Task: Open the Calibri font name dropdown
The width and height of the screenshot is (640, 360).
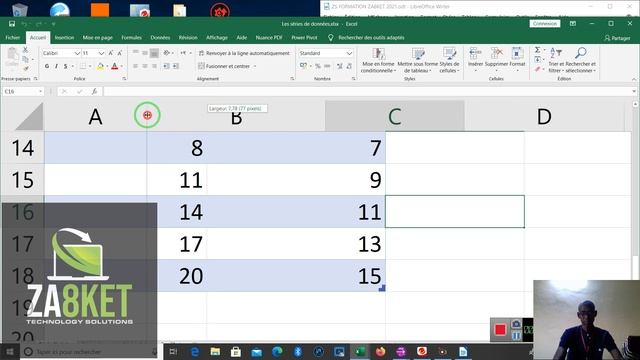Action: coord(77,53)
